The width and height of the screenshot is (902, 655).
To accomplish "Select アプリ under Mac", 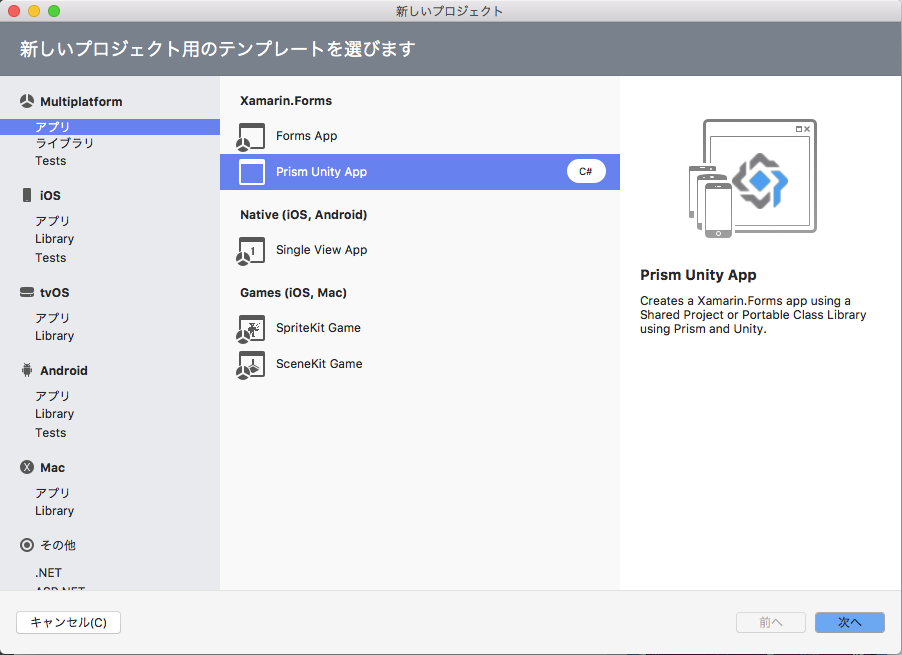I will click(52, 493).
